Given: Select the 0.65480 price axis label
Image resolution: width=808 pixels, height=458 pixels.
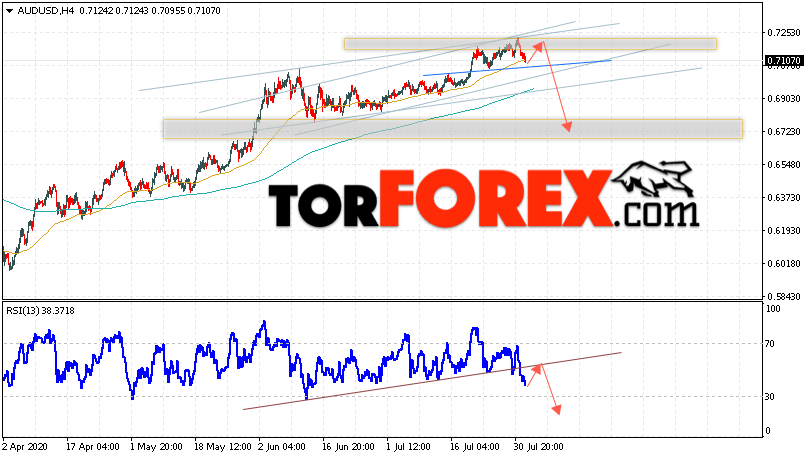Looking at the screenshot, I should pos(784,165).
